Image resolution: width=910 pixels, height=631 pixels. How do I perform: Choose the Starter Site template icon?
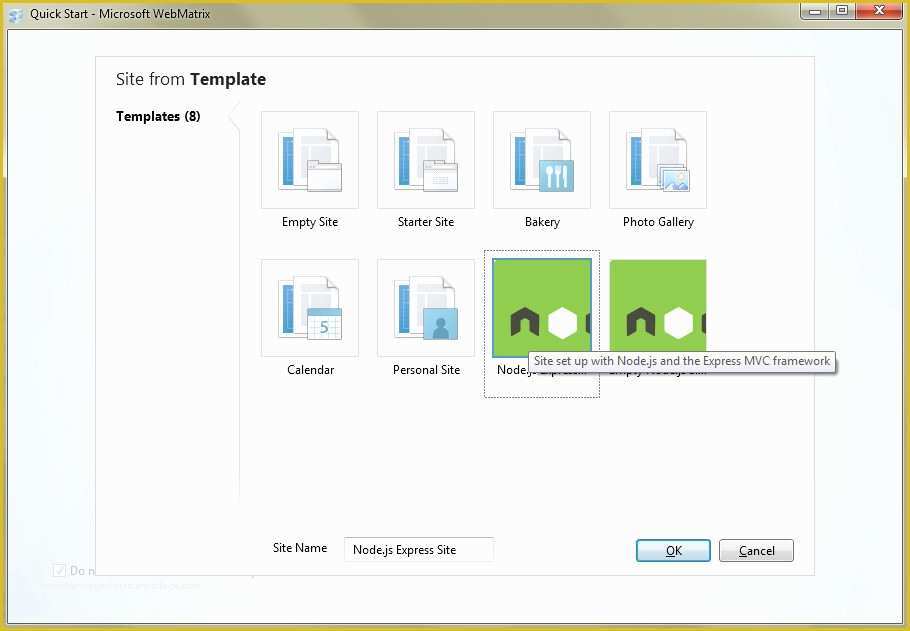point(426,160)
